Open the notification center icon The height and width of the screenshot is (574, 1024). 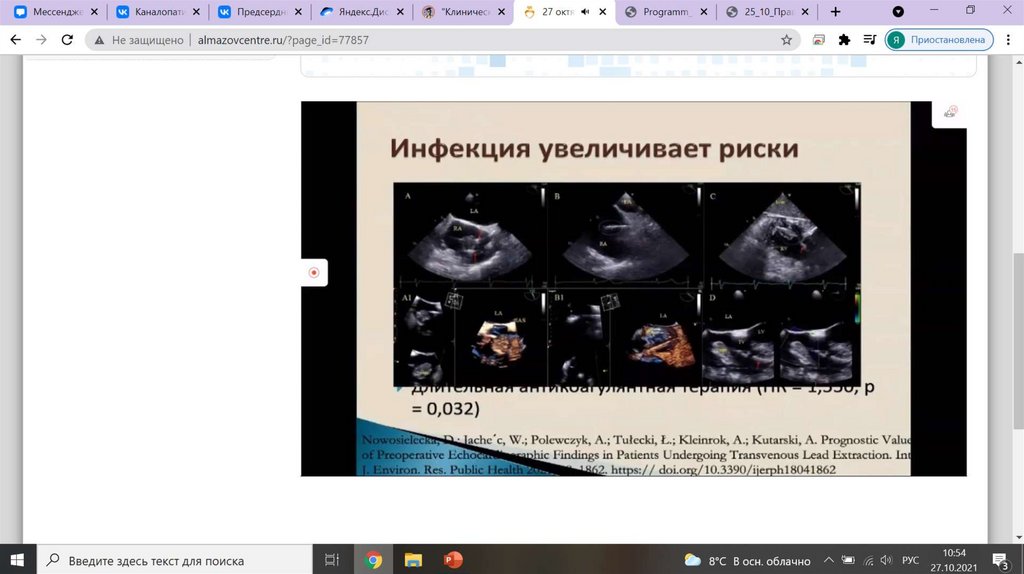[1001, 560]
